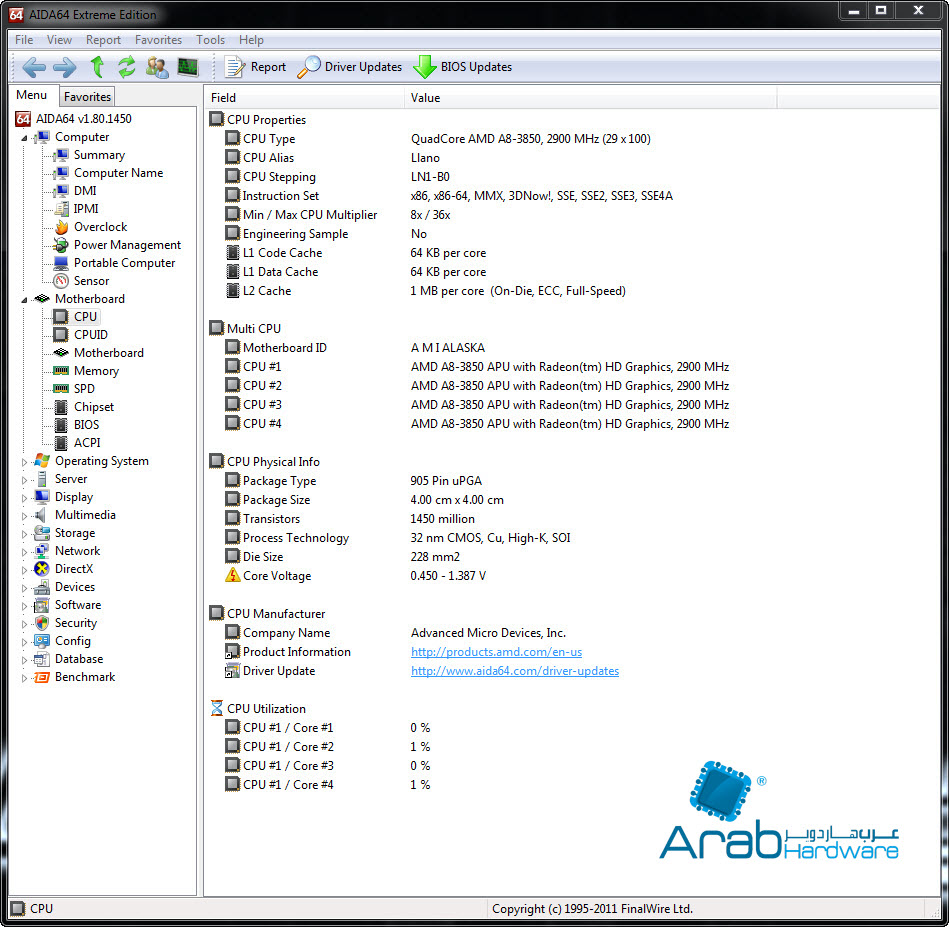This screenshot has height=927, width=949.
Task: Select the Core Voltage warning row
Action: click(x=356, y=575)
